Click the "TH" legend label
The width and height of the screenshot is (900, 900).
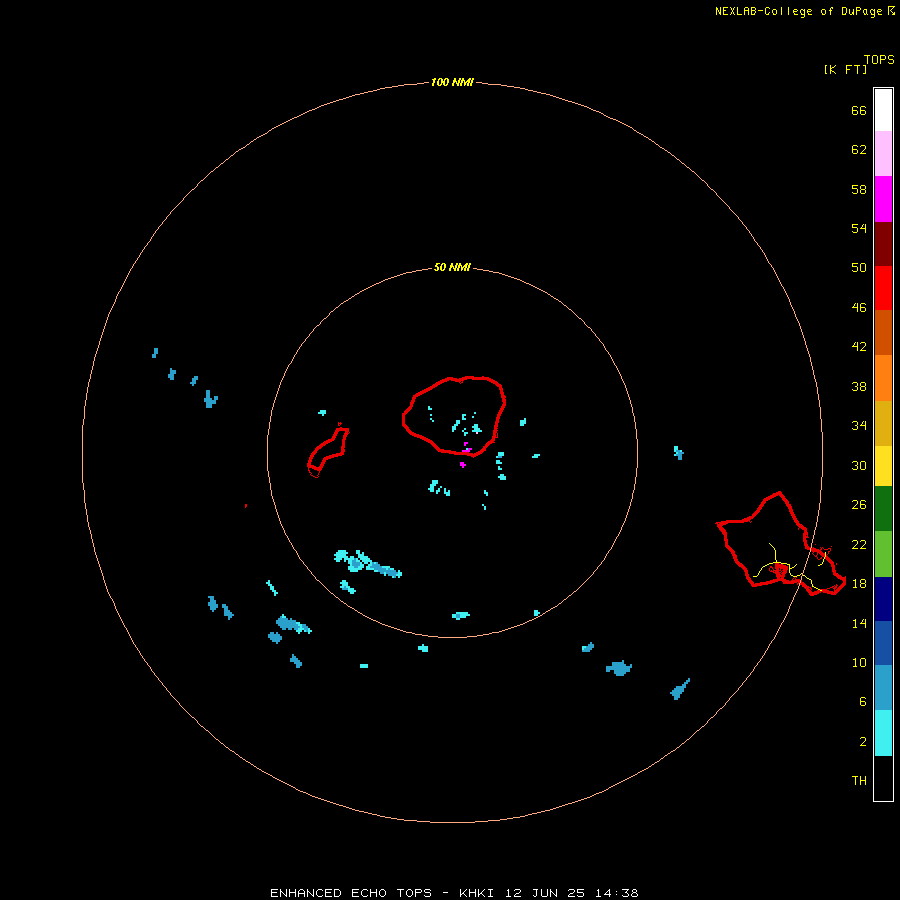pyautogui.click(x=859, y=781)
